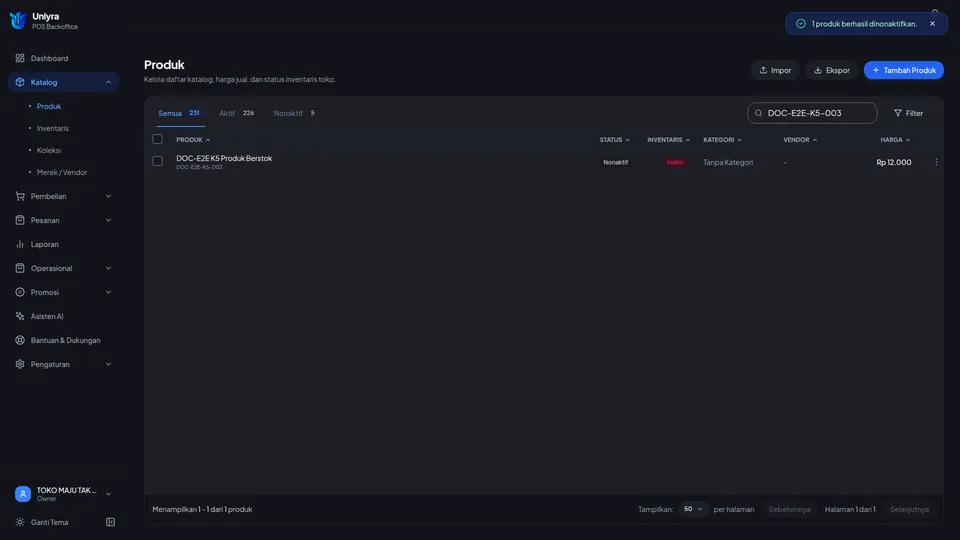This screenshot has width=960, height=540.
Task: Open Bantuan & Dukungan menu item
Action: click(x=64, y=340)
